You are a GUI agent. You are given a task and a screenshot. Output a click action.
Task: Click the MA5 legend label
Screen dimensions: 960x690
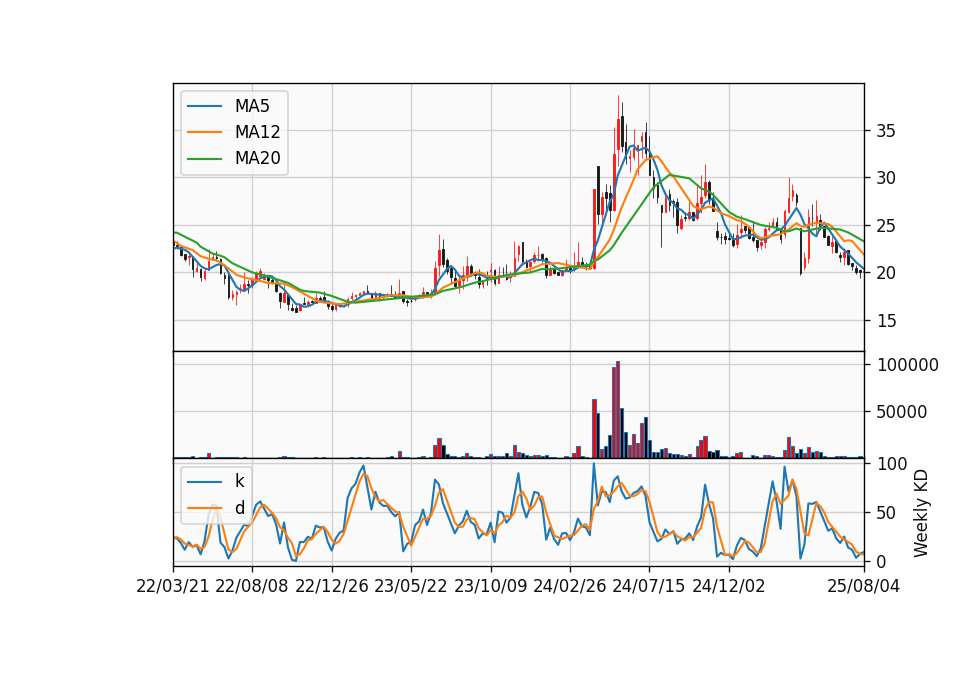[x=252, y=106]
